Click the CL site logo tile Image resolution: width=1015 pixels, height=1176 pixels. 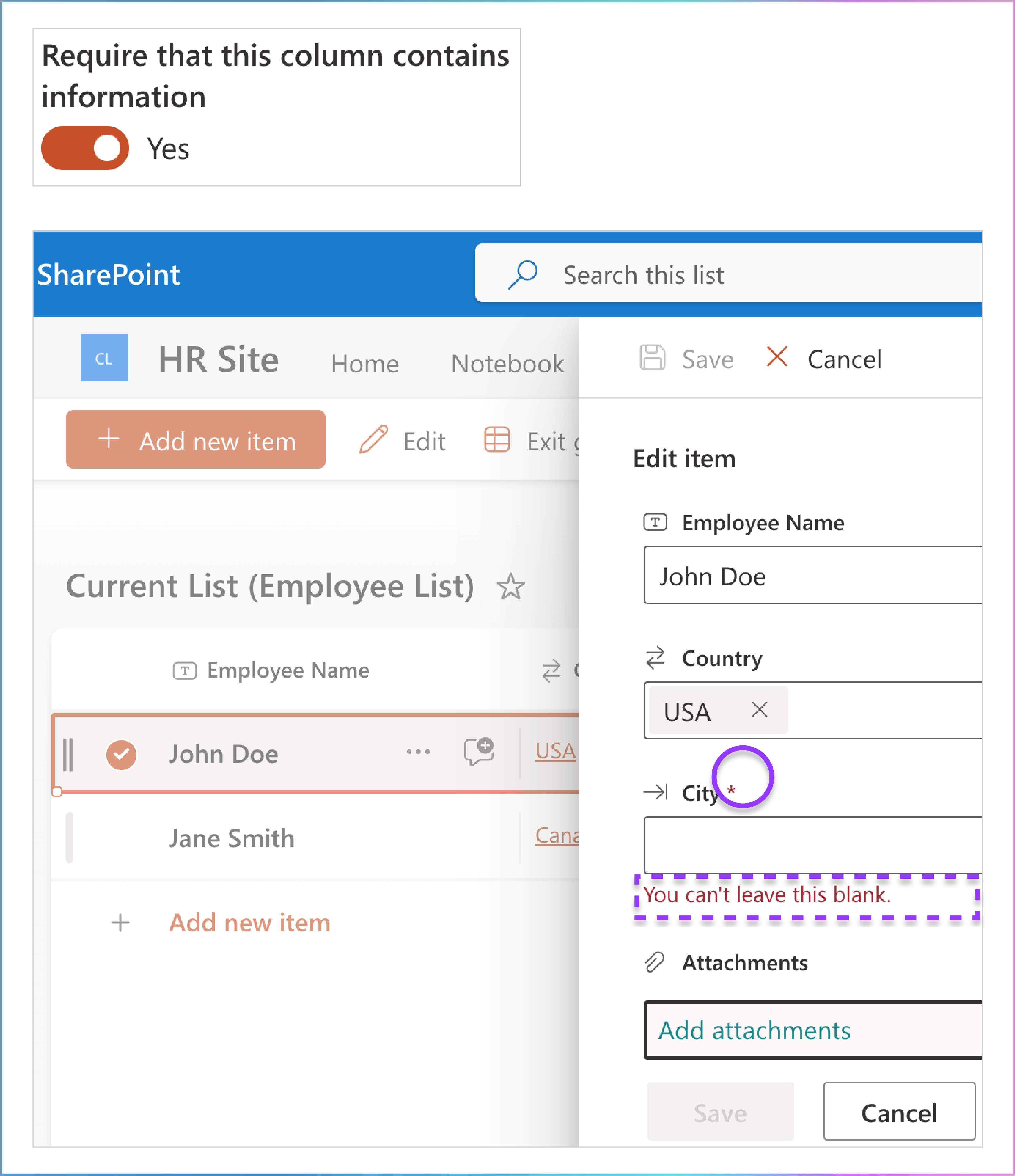pos(104,358)
